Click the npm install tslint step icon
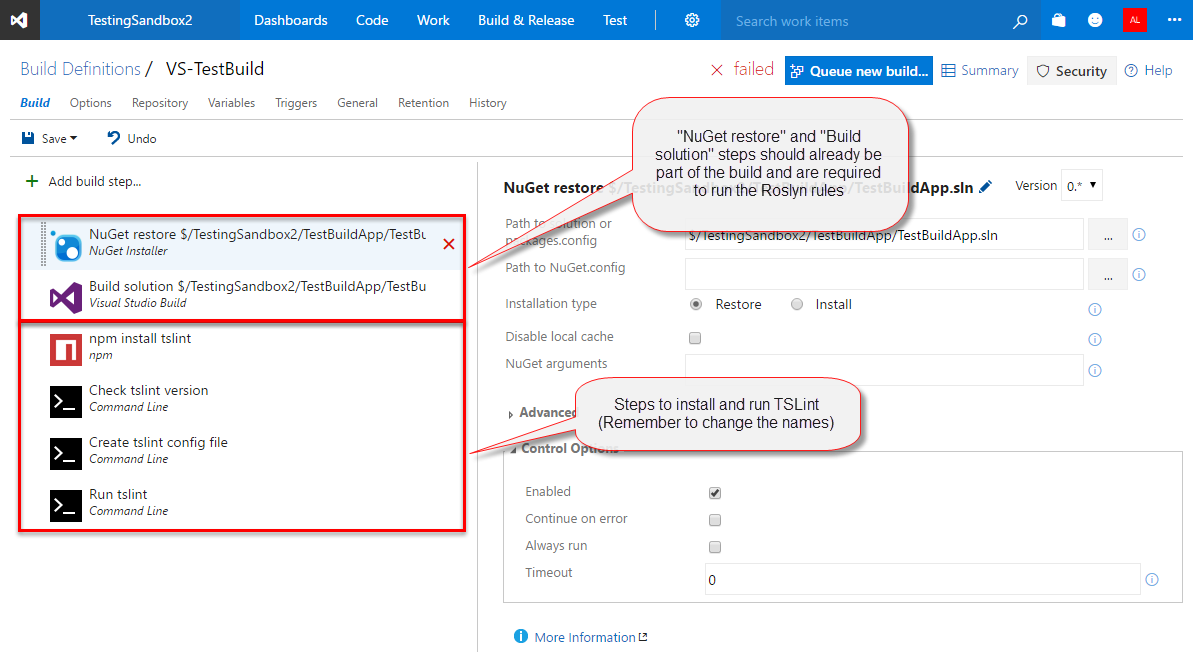1193x652 pixels. (x=66, y=349)
